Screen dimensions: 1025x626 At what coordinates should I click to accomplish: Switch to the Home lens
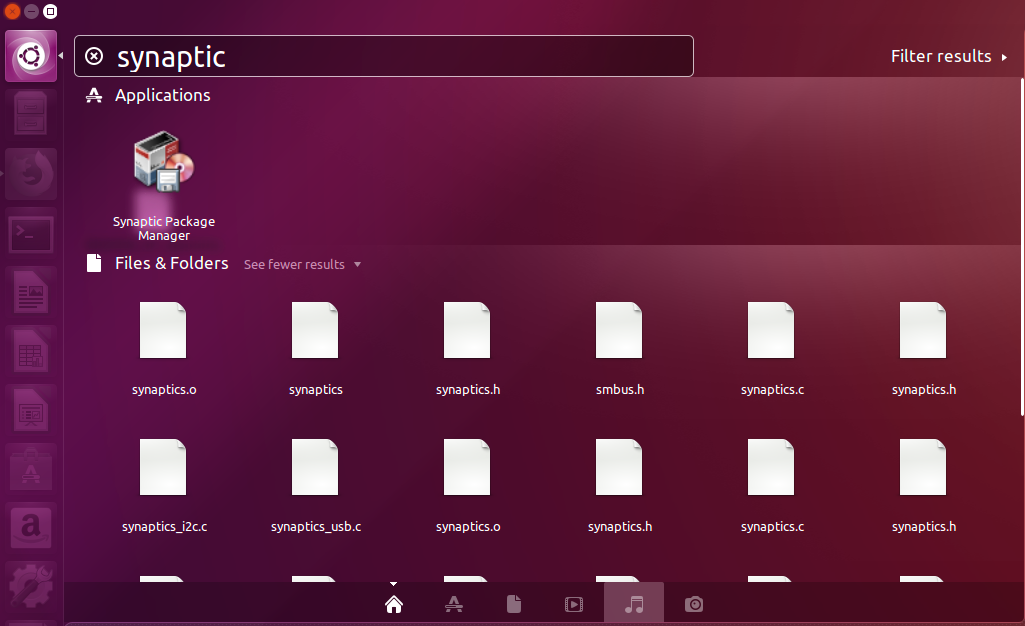pyautogui.click(x=394, y=604)
